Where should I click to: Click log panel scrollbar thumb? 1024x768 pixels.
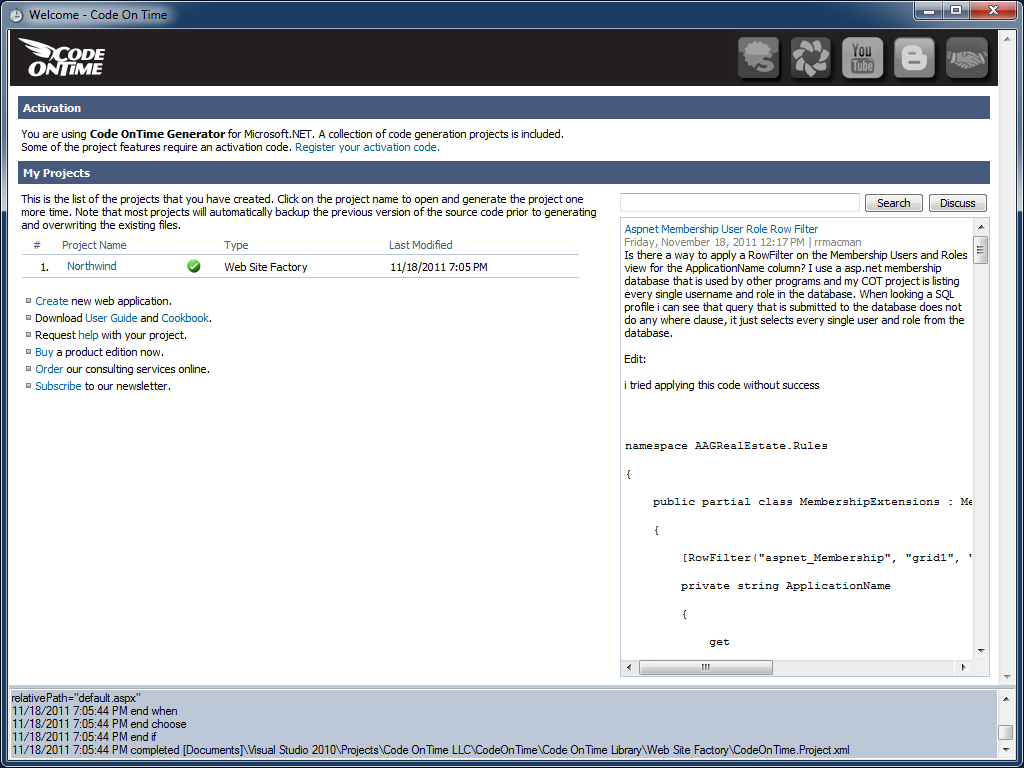click(x=1006, y=732)
